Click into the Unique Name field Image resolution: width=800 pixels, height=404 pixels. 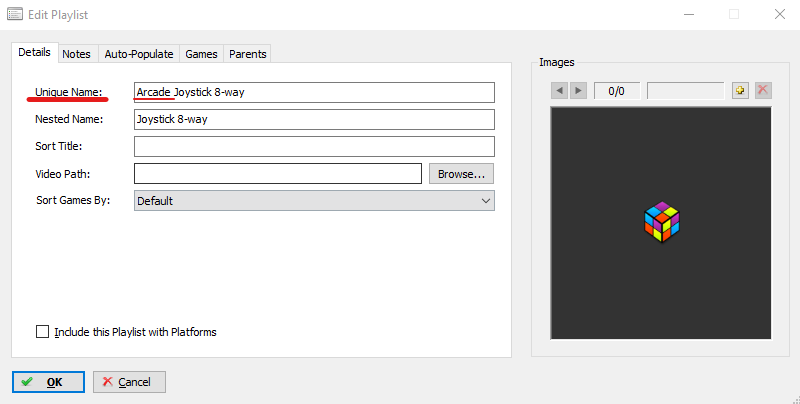click(314, 92)
